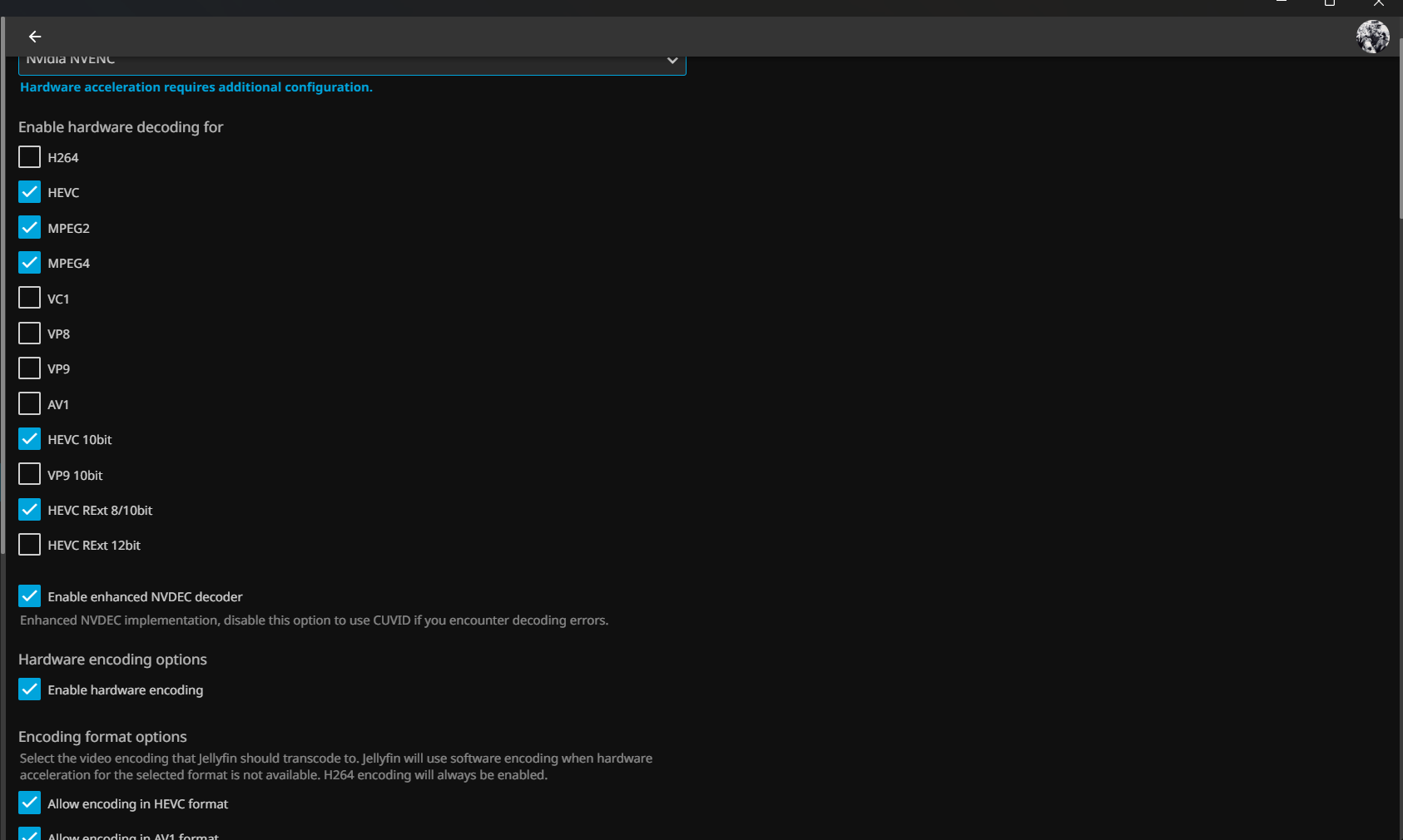1403x840 pixels.
Task: Disable HEVC 10bit decoding
Action: [x=29, y=439]
